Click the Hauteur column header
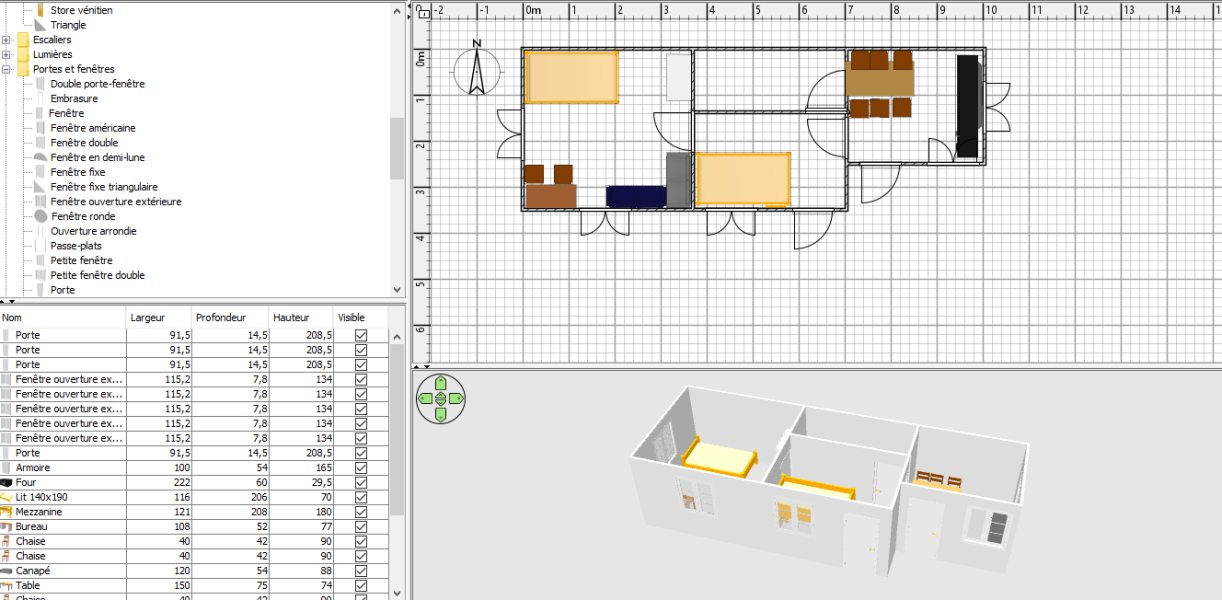 tap(301, 317)
